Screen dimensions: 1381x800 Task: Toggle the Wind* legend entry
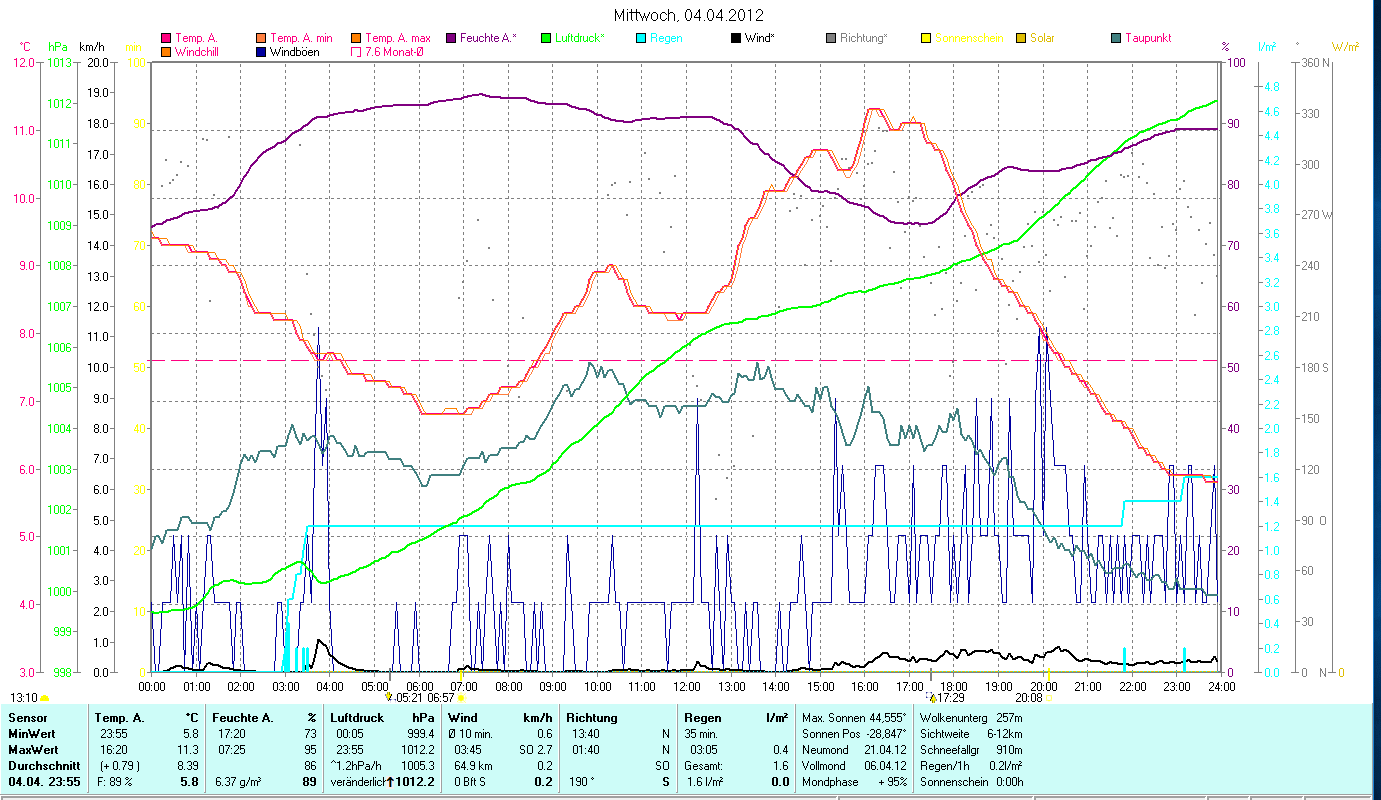[x=753, y=38]
